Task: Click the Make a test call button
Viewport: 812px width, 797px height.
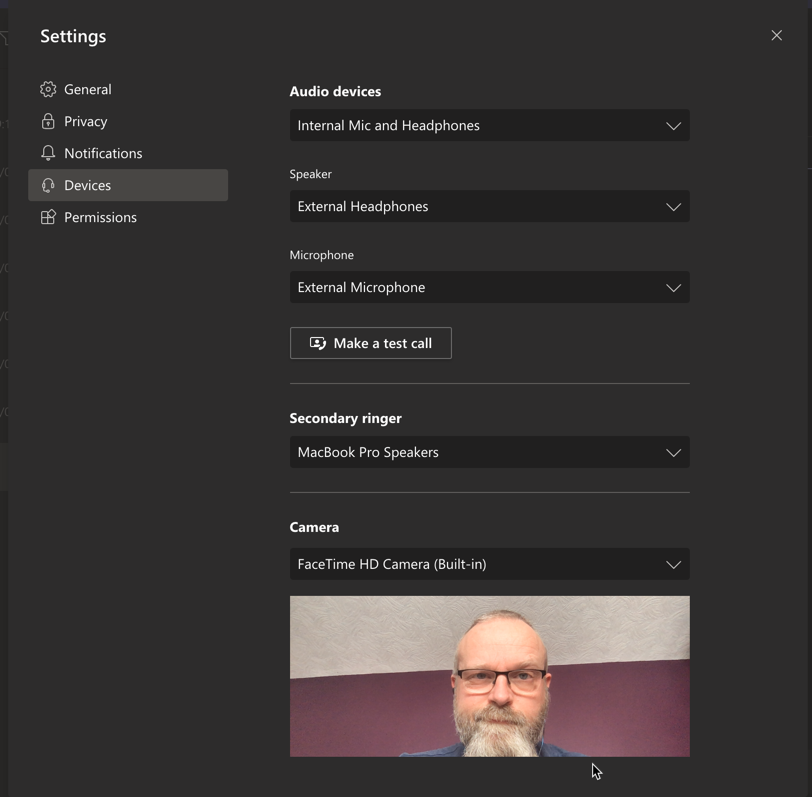Action: tap(370, 343)
